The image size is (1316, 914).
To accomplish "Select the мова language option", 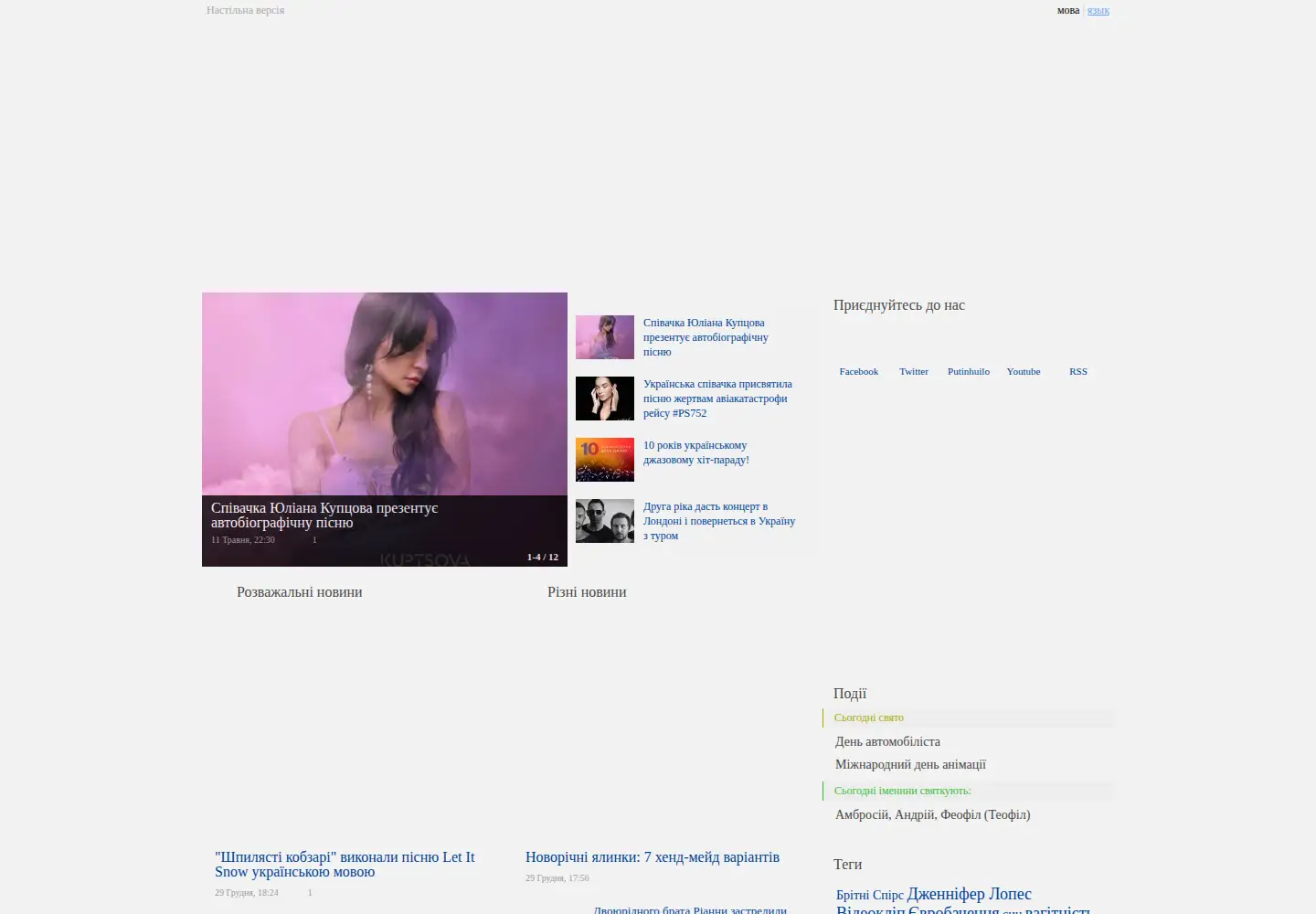I will pos(1068,10).
